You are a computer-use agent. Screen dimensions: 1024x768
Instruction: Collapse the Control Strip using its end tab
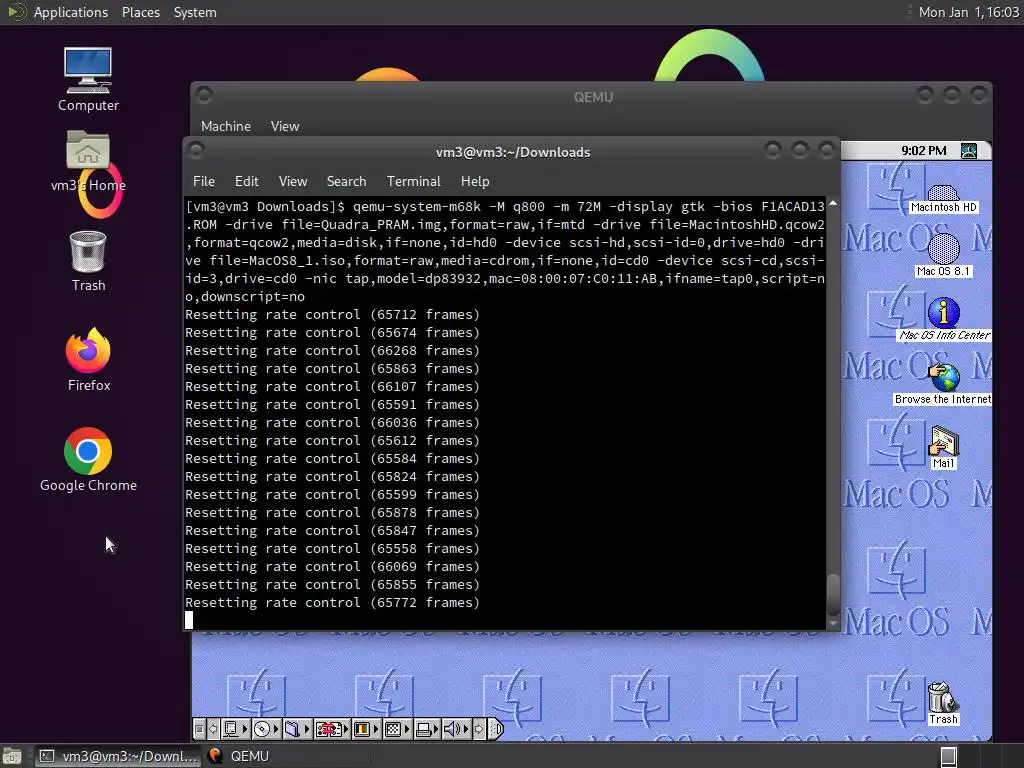pos(496,729)
